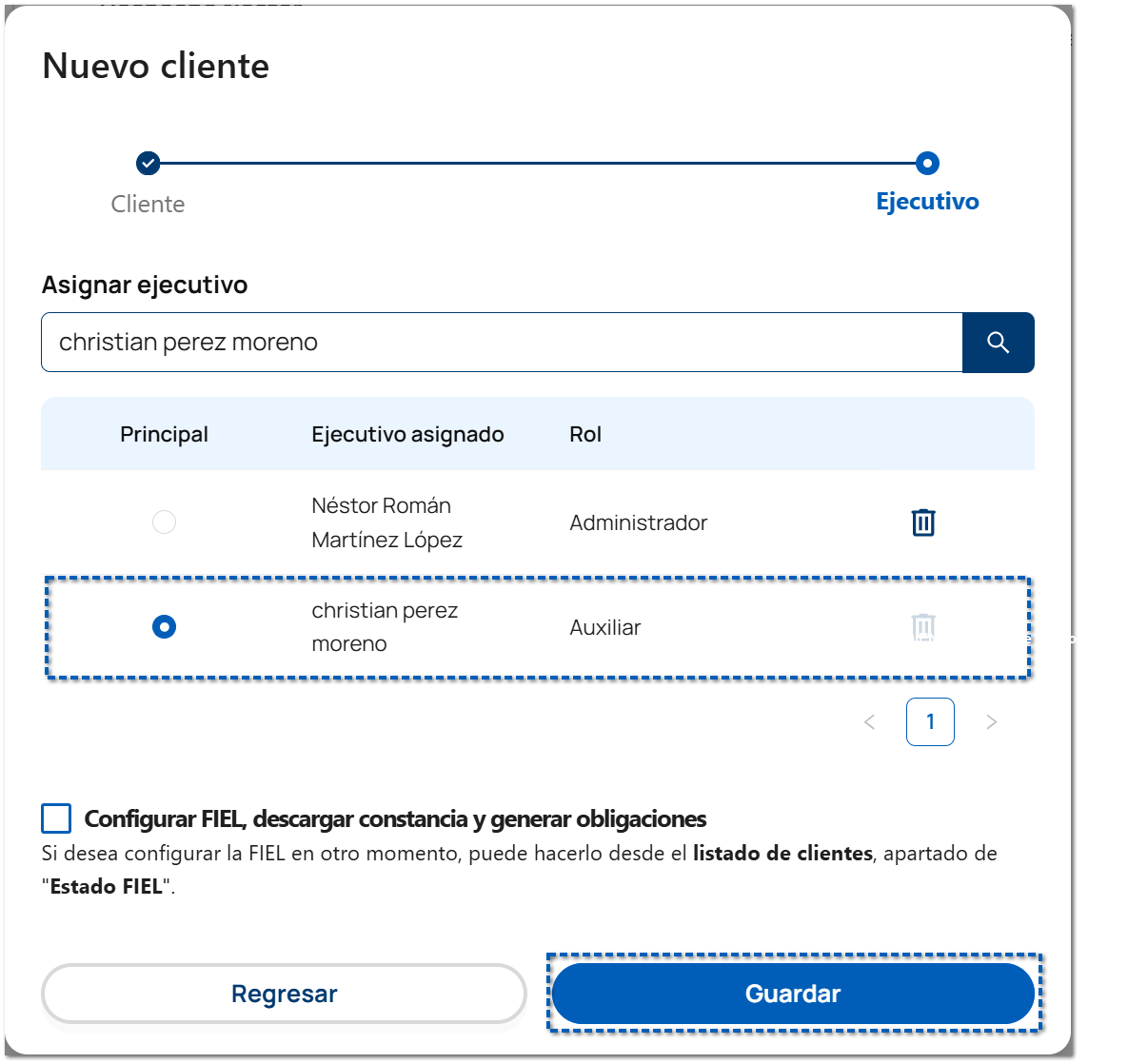Click the Administrador role cell

click(639, 522)
